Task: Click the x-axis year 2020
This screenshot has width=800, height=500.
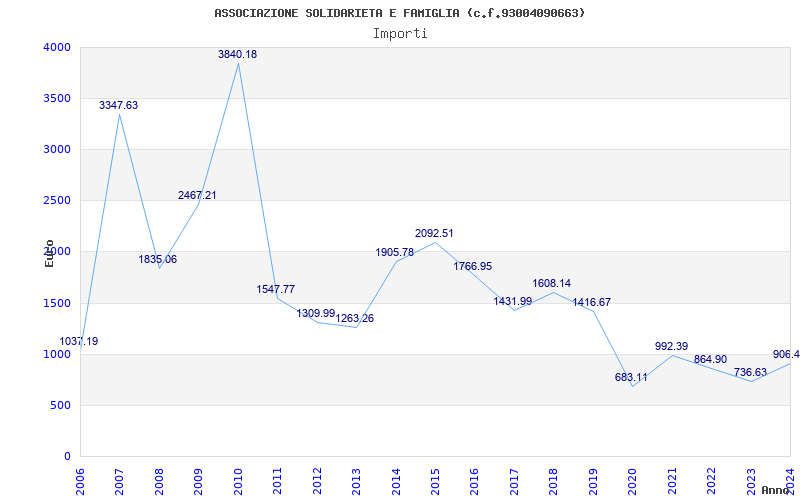Action: point(632,482)
